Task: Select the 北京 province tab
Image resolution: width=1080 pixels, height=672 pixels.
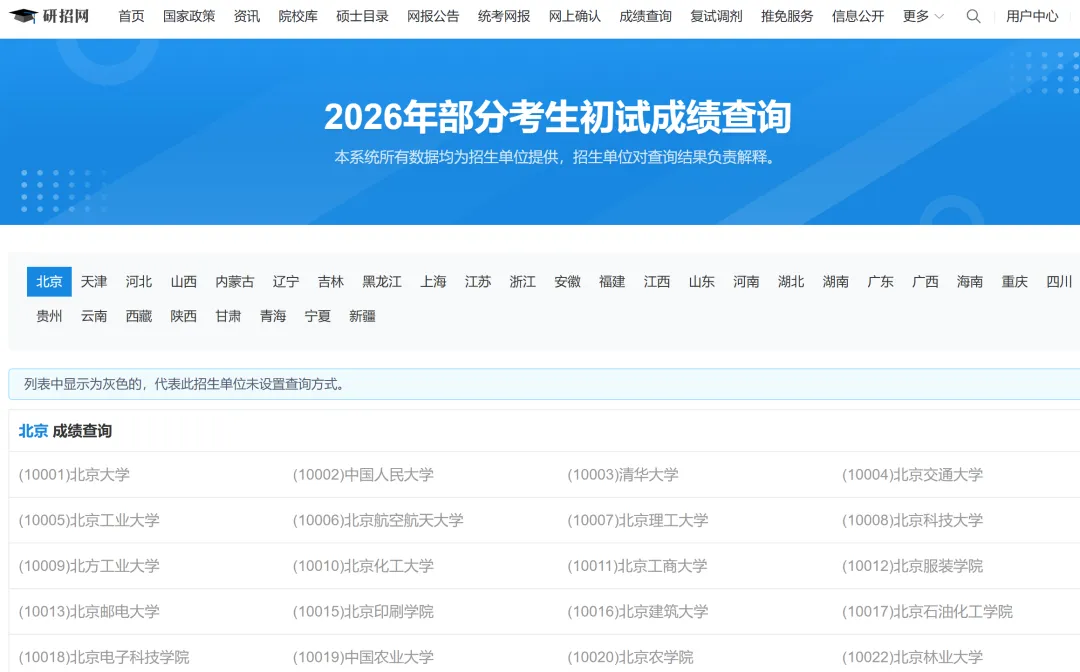Action: pos(49,282)
